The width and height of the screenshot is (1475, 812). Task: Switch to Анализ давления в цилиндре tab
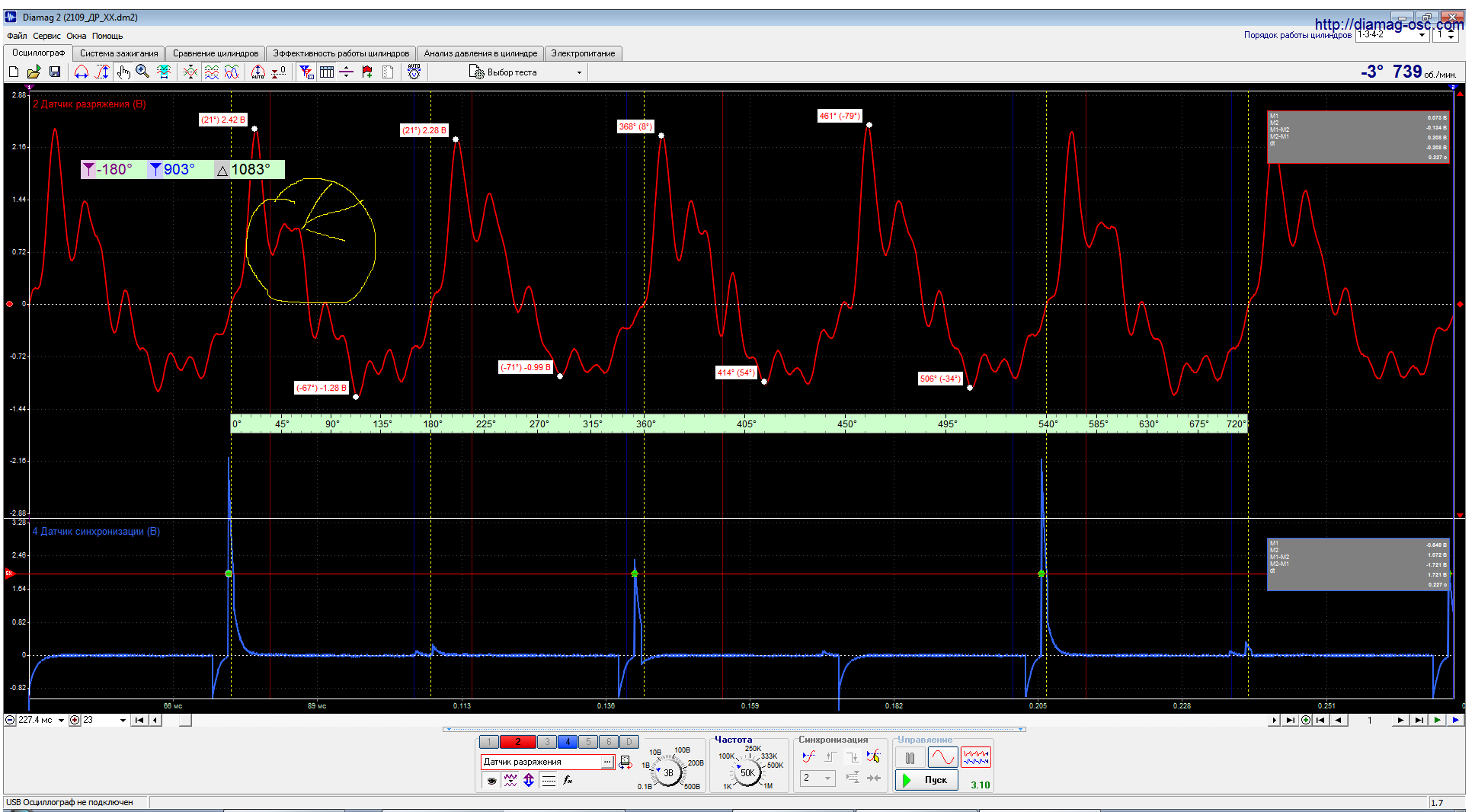481,53
